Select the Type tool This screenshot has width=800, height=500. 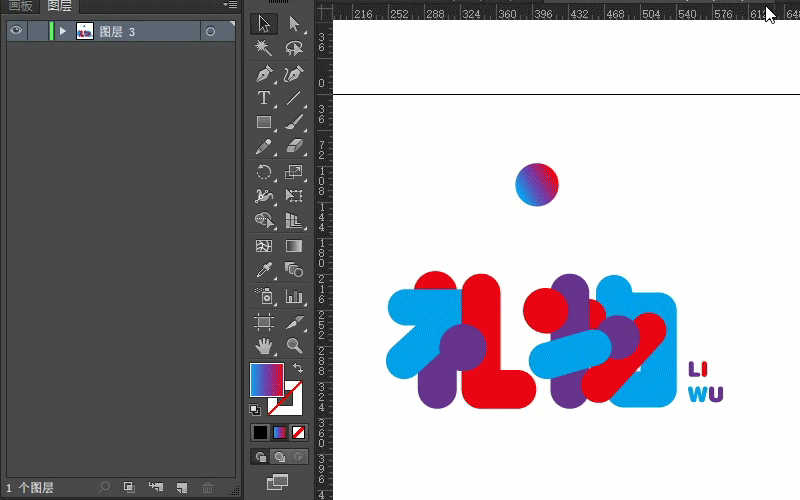click(264, 98)
